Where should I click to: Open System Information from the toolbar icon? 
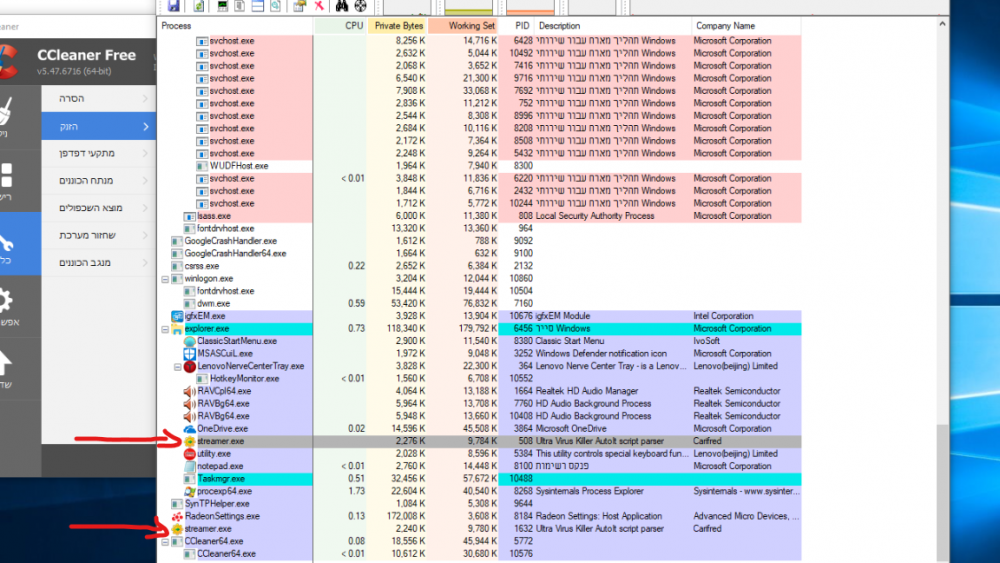coord(223,6)
